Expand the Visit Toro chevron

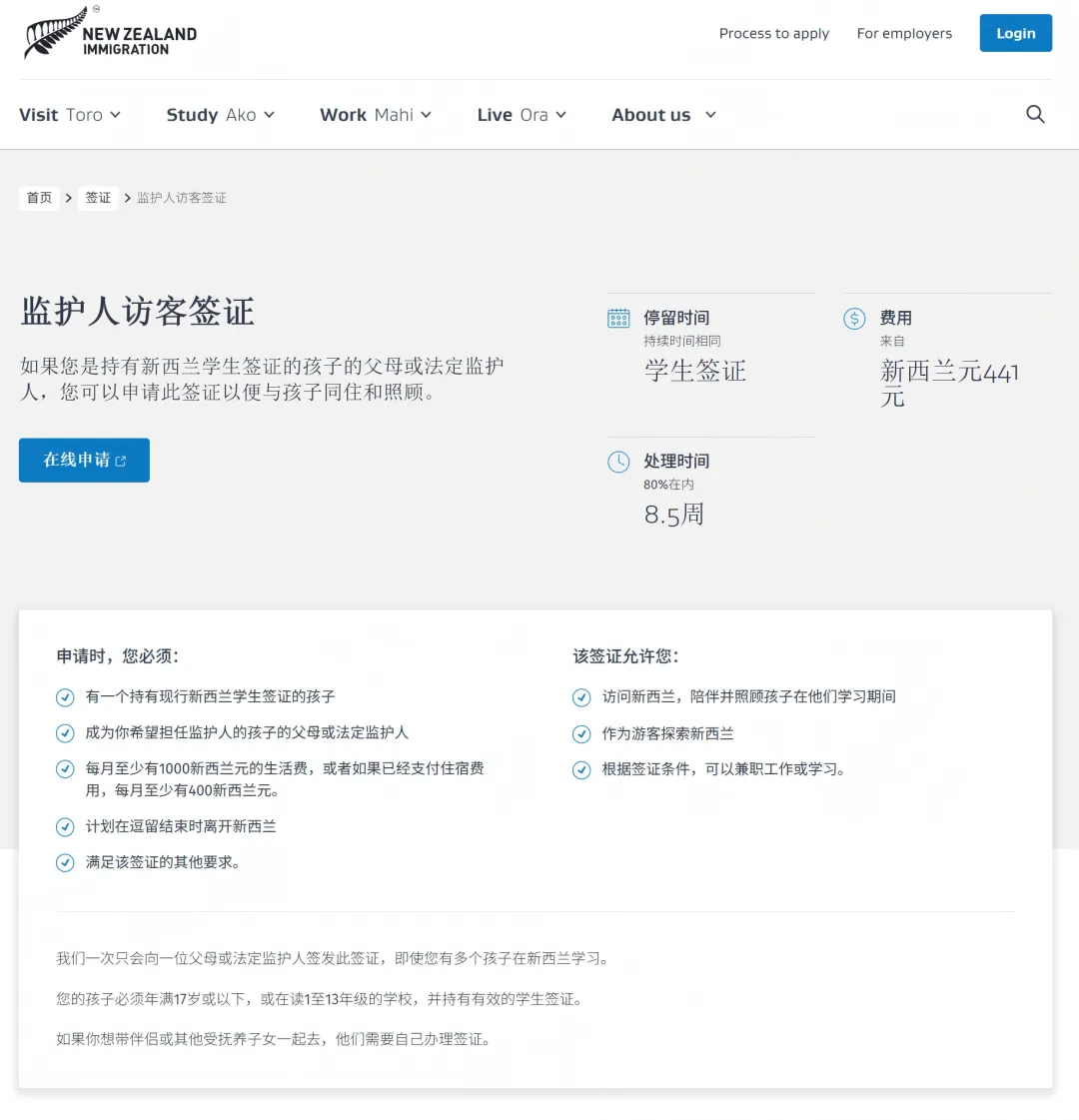(115, 114)
